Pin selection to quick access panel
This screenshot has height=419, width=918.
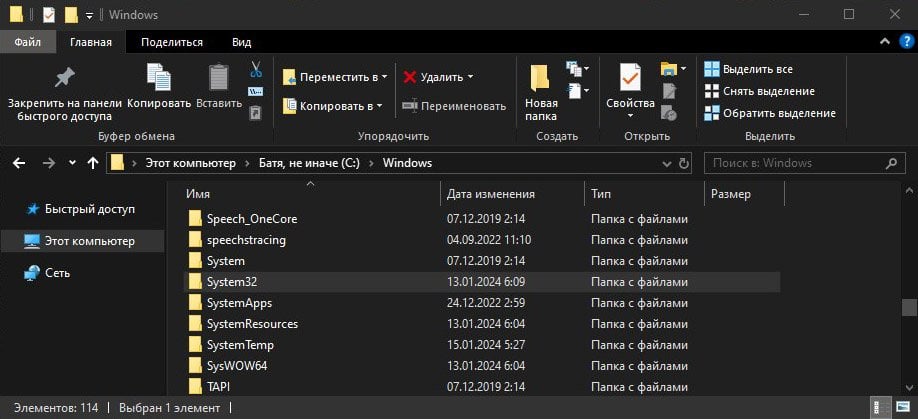point(64,94)
